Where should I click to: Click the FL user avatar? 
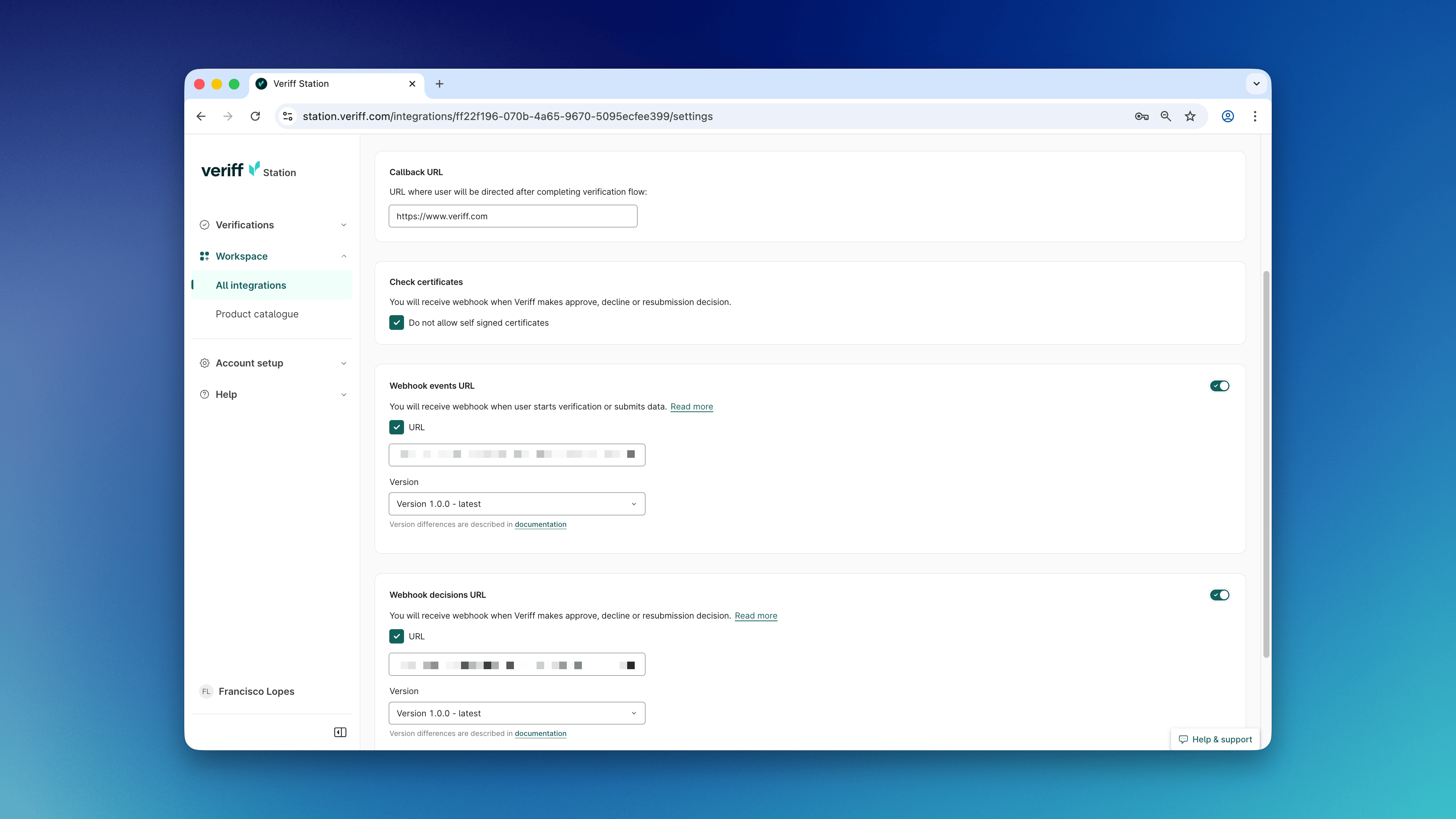[206, 691]
